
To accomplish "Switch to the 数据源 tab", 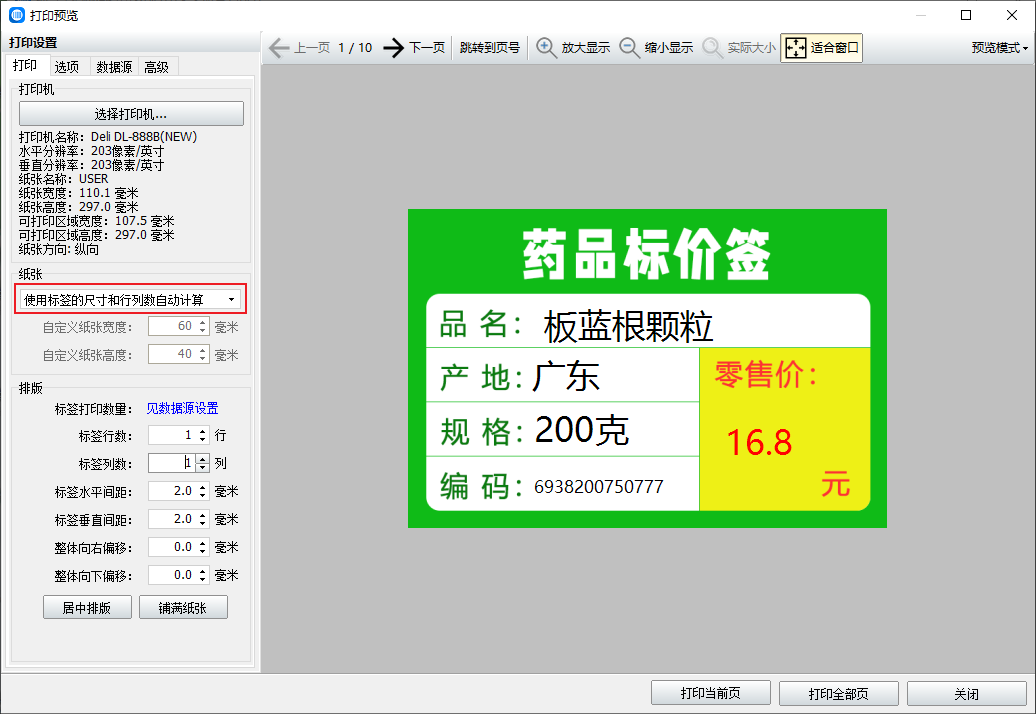I will [114, 67].
